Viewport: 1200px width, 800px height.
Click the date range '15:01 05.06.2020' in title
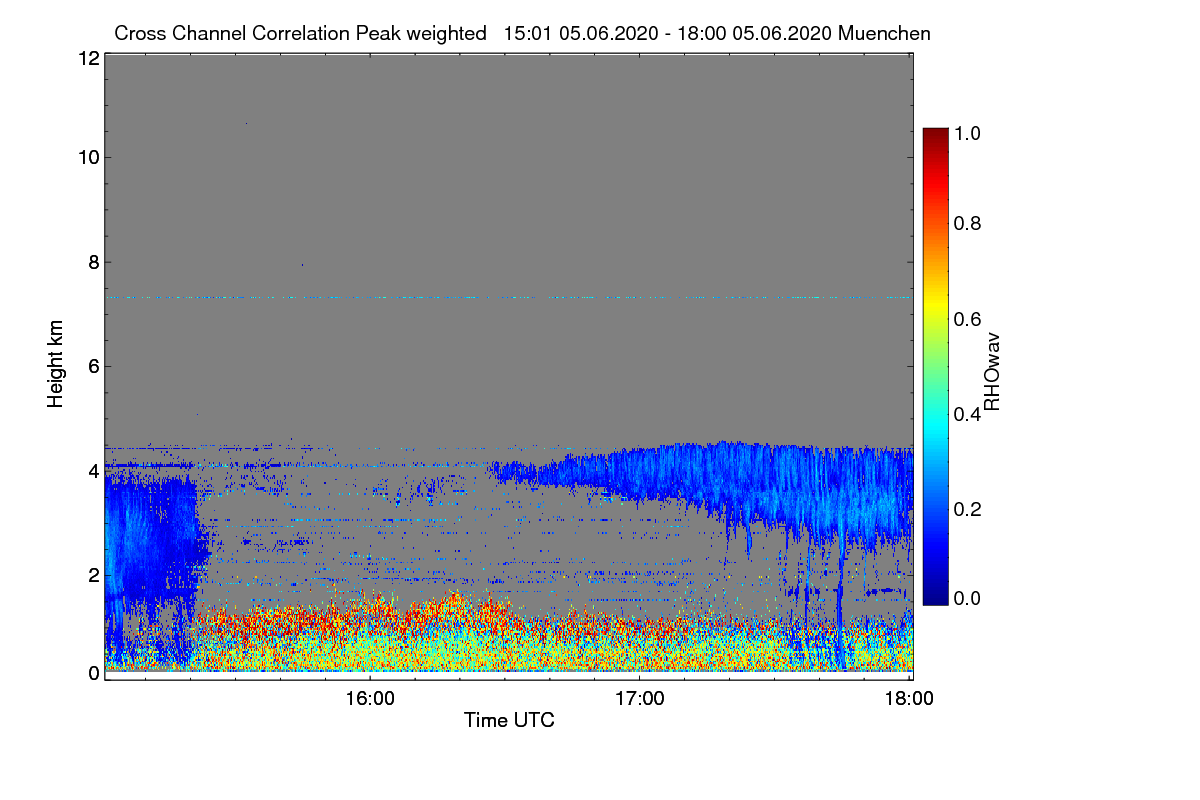(x=581, y=33)
